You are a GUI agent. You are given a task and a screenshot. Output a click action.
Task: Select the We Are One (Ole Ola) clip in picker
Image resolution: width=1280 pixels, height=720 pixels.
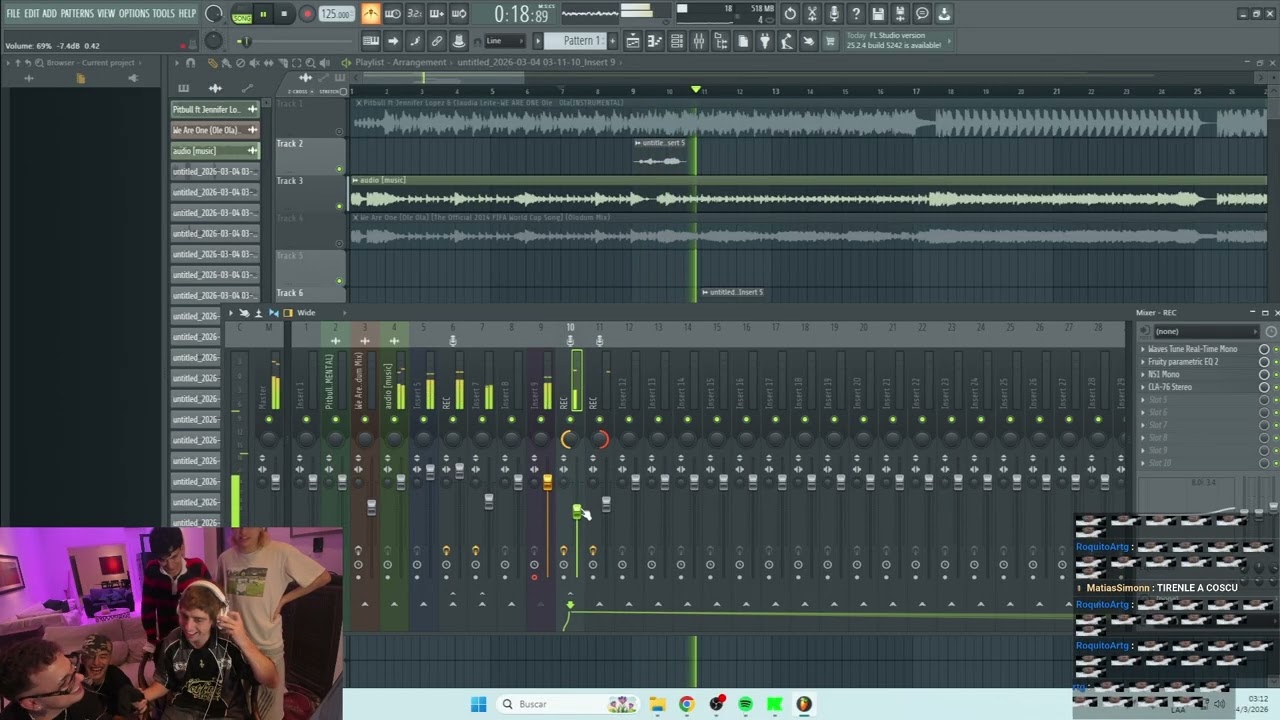[x=215, y=130]
